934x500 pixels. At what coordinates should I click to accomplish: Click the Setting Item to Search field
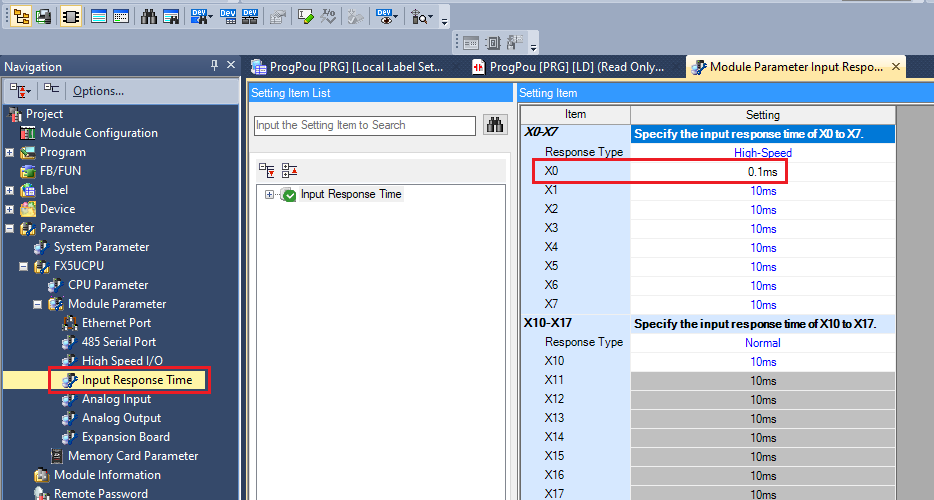coord(365,125)
